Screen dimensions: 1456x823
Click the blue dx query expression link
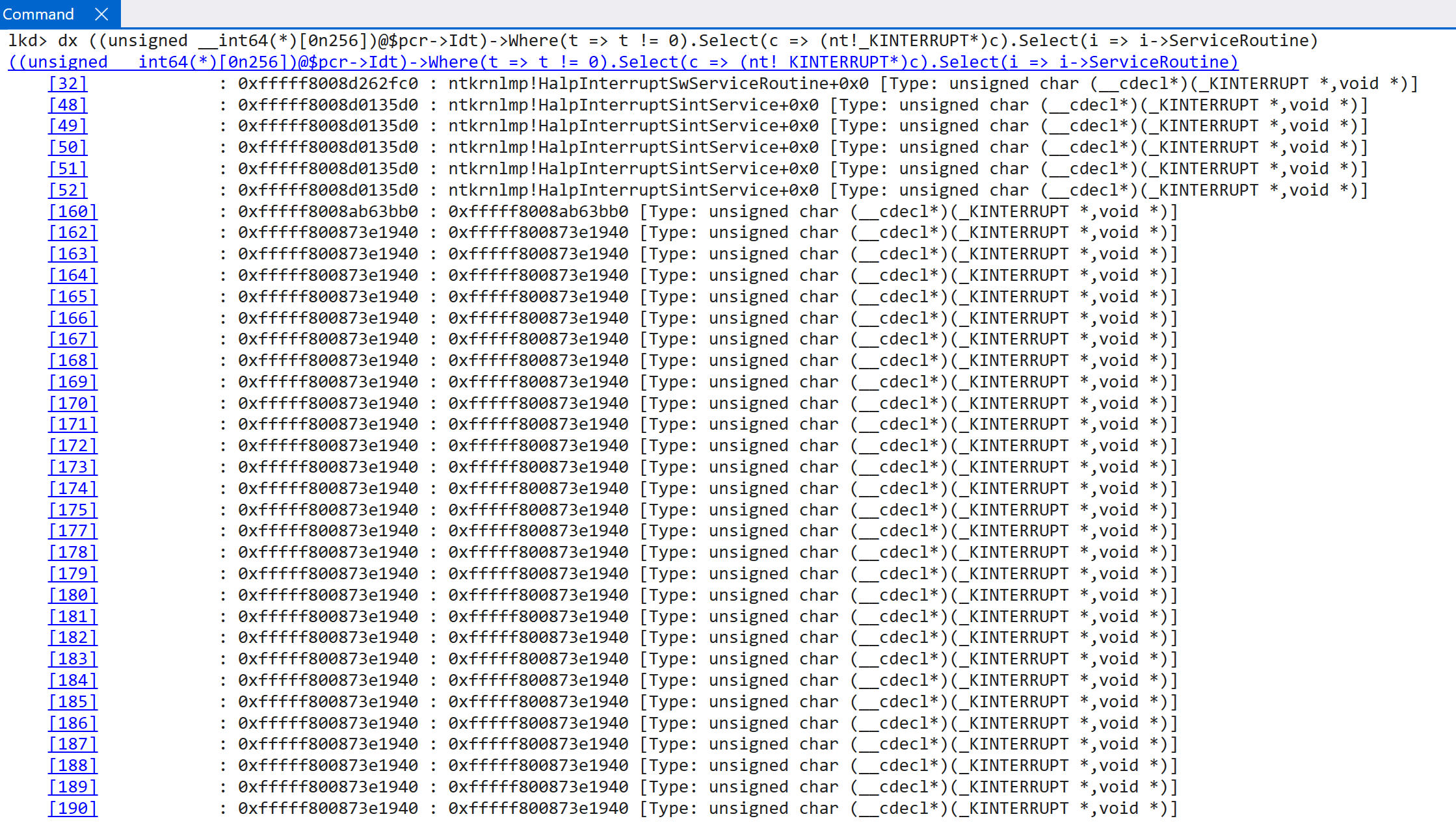point(623,62)
